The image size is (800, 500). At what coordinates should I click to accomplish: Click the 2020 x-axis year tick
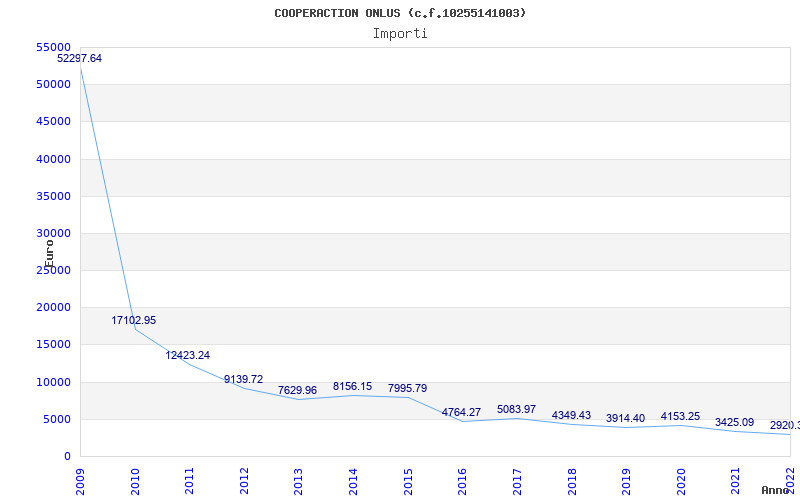(681, 476)
